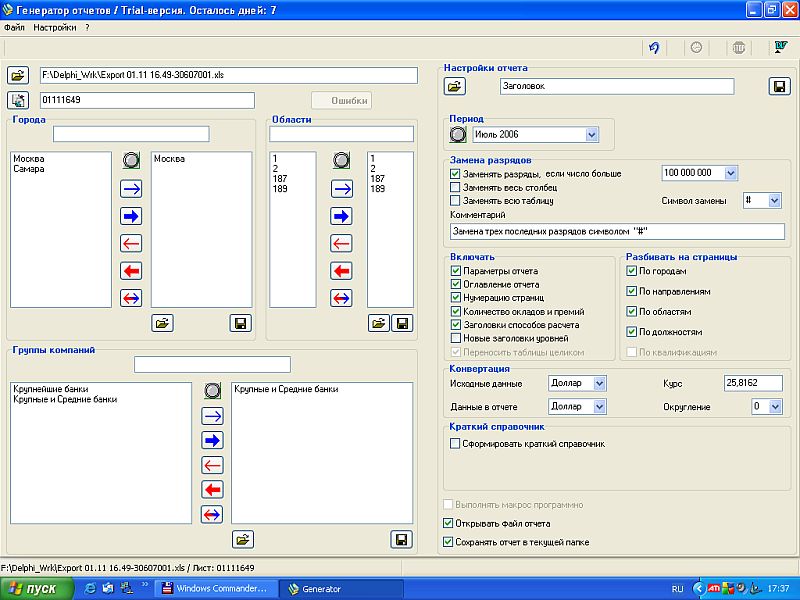The image size is (800, 600).
Task: Toggle Сформировать краткий справочник checkbox
Action: click(456, 443)
